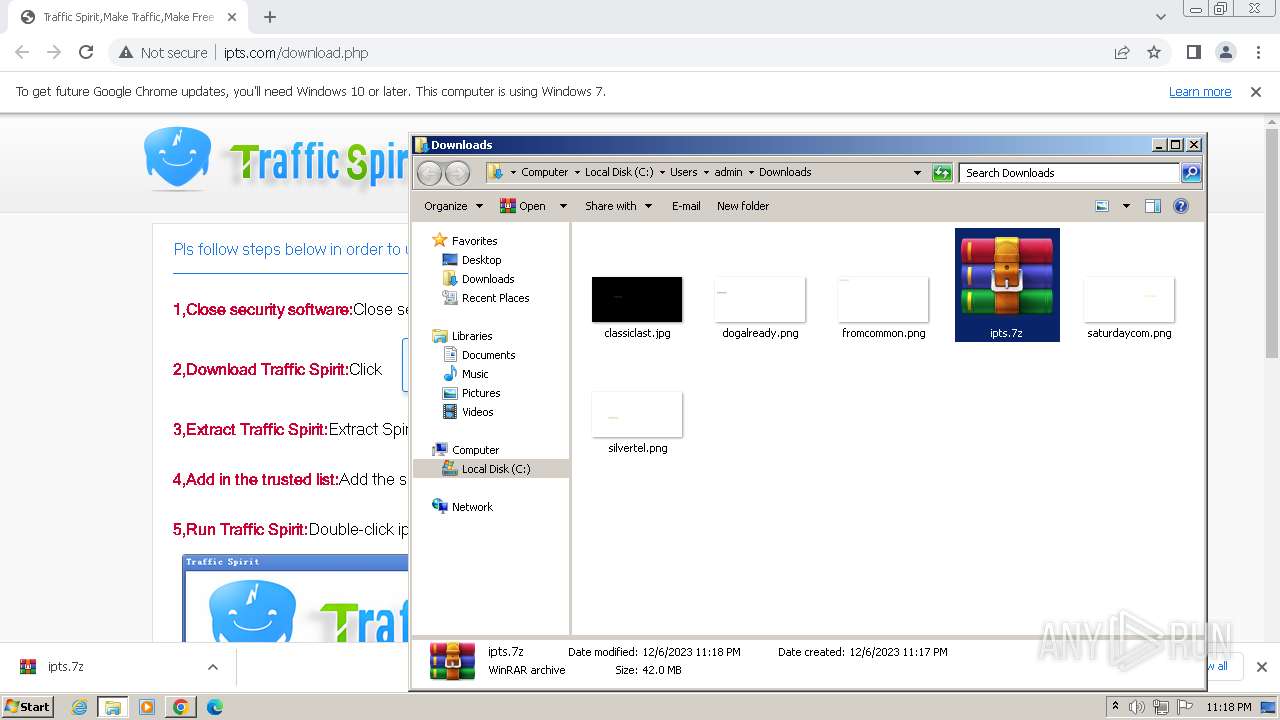This screenshot has height=720, width=1280.
Task: Expand the Open button dropdown arrow
Action: [562, 206]
